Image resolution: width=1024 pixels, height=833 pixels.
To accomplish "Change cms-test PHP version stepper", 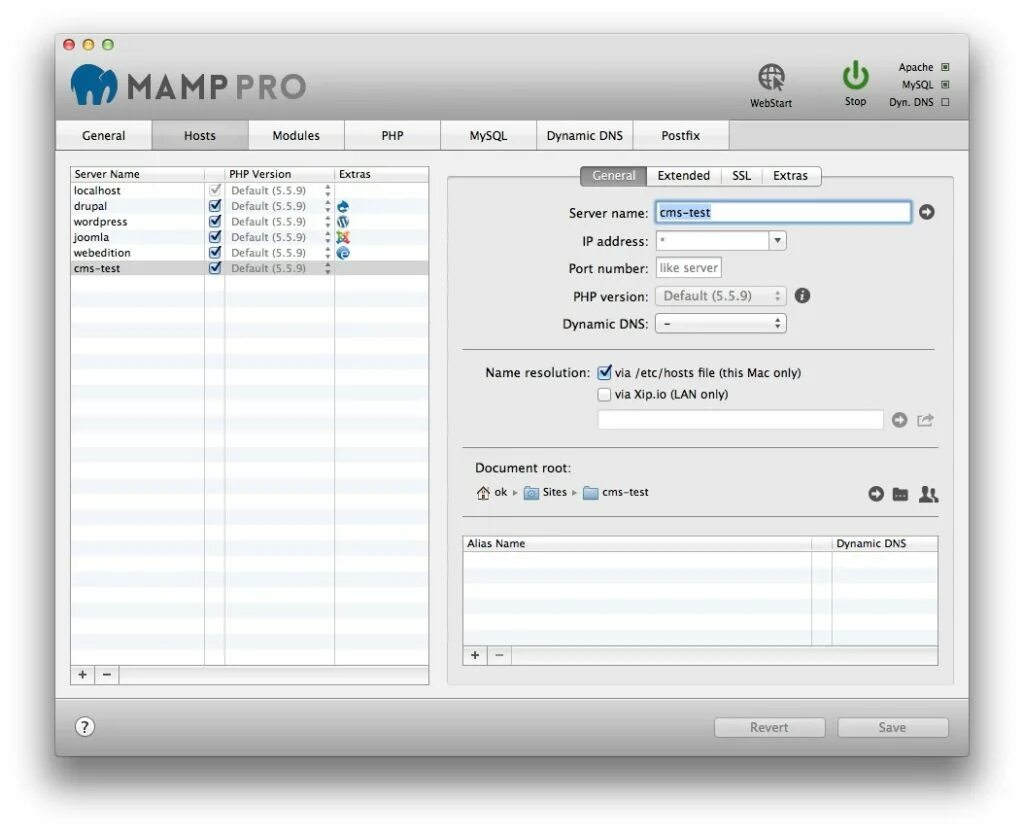I will tap(328, 268).
